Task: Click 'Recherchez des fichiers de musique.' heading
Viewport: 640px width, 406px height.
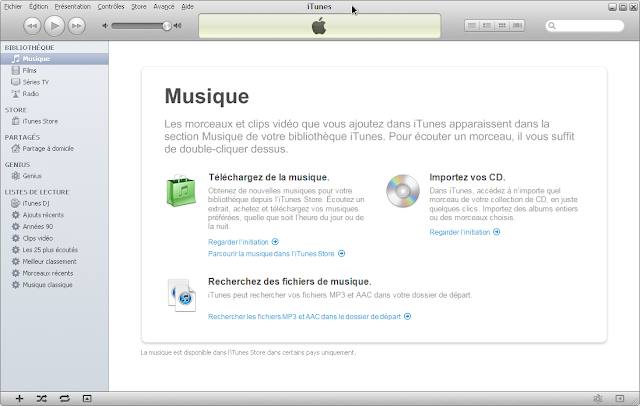Action: coord(289,282)
